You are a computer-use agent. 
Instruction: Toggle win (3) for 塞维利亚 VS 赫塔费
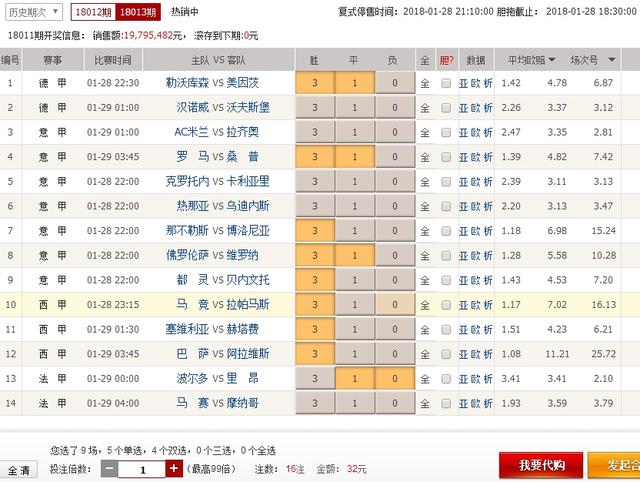tap(315, 329)
